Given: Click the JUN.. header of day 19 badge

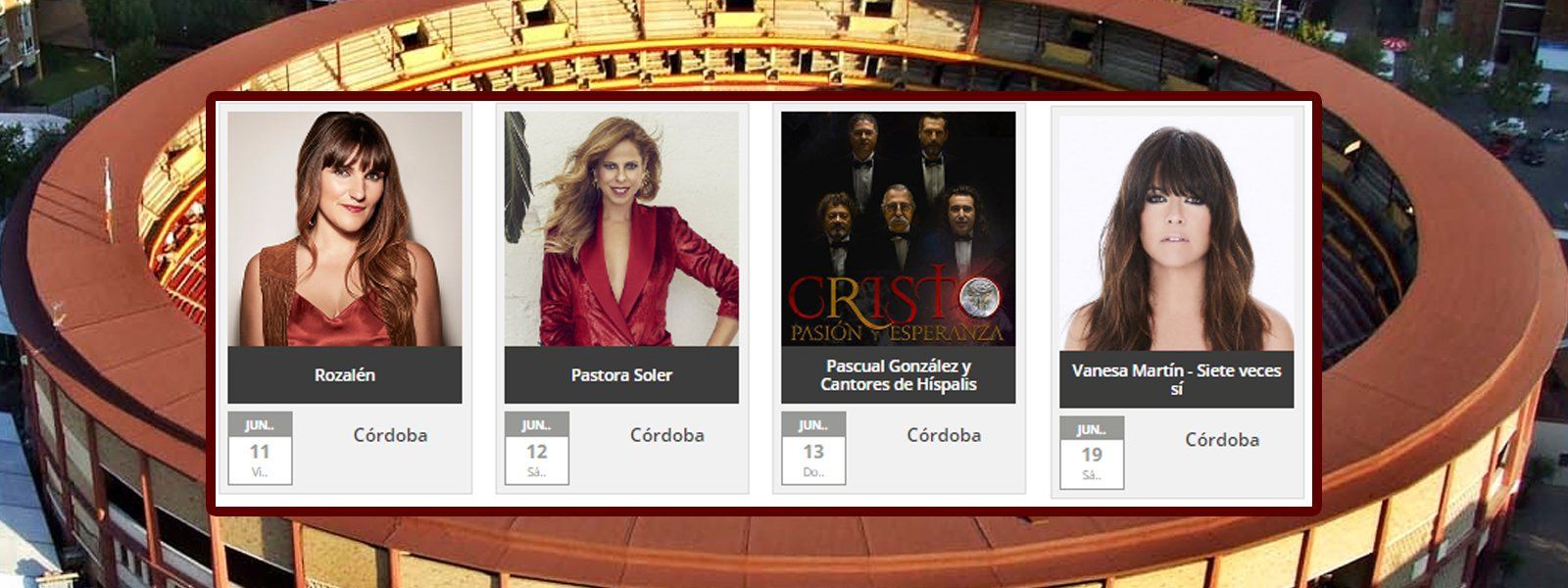Looking at the screenshot, I should [x=1092, y=429].
